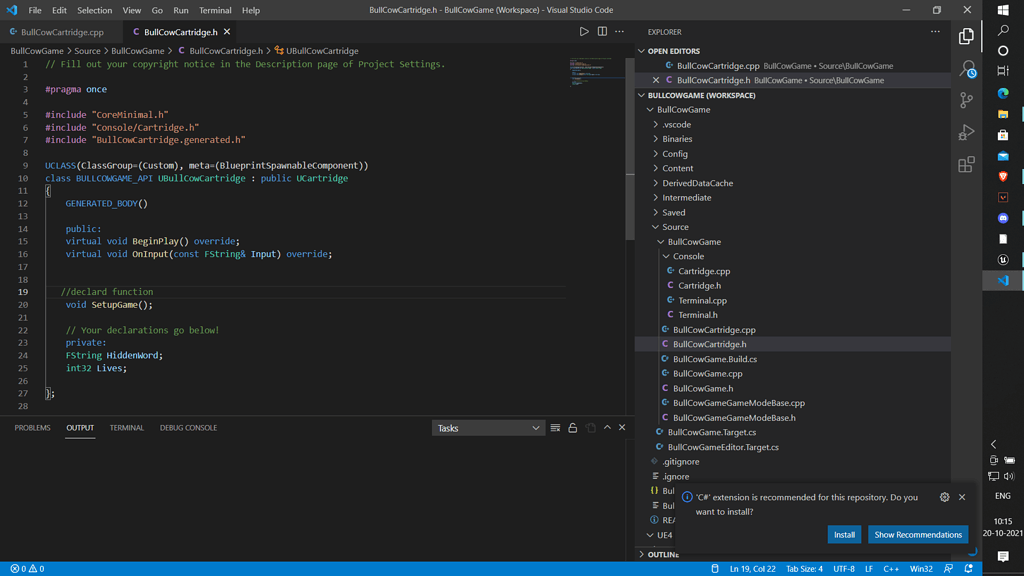
Task: Clear the Output panel
Action: click(x=555, y=427)
